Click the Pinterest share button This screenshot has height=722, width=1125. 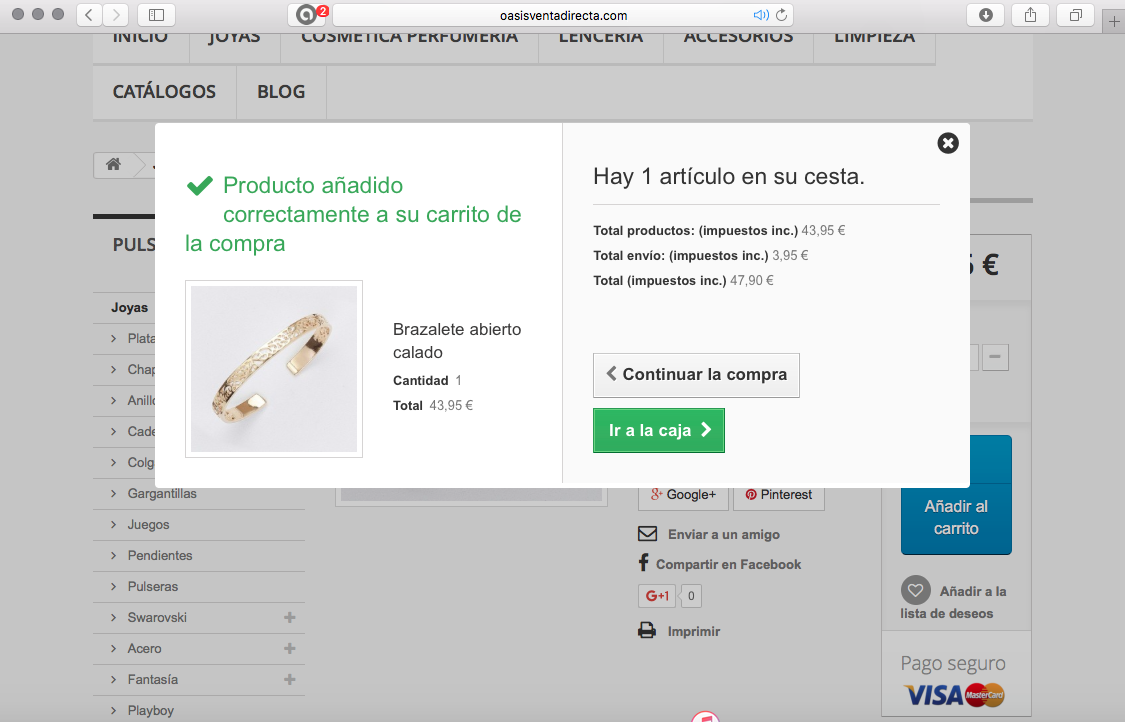[778, 494]
